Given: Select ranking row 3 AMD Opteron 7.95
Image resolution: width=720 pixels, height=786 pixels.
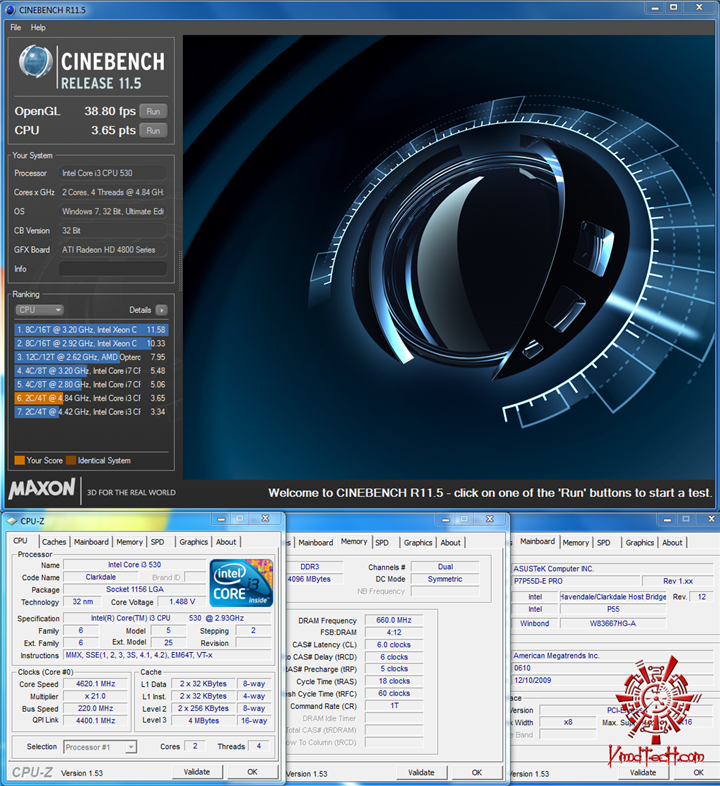Looking at the screenshot, I should (x=91, y=357).
